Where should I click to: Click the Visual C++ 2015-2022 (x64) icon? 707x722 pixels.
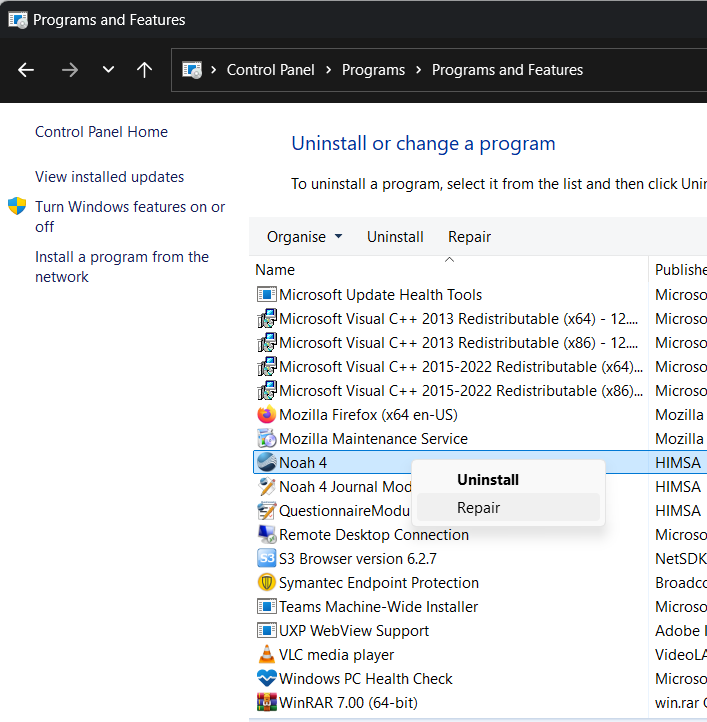[x=266, y=367]
